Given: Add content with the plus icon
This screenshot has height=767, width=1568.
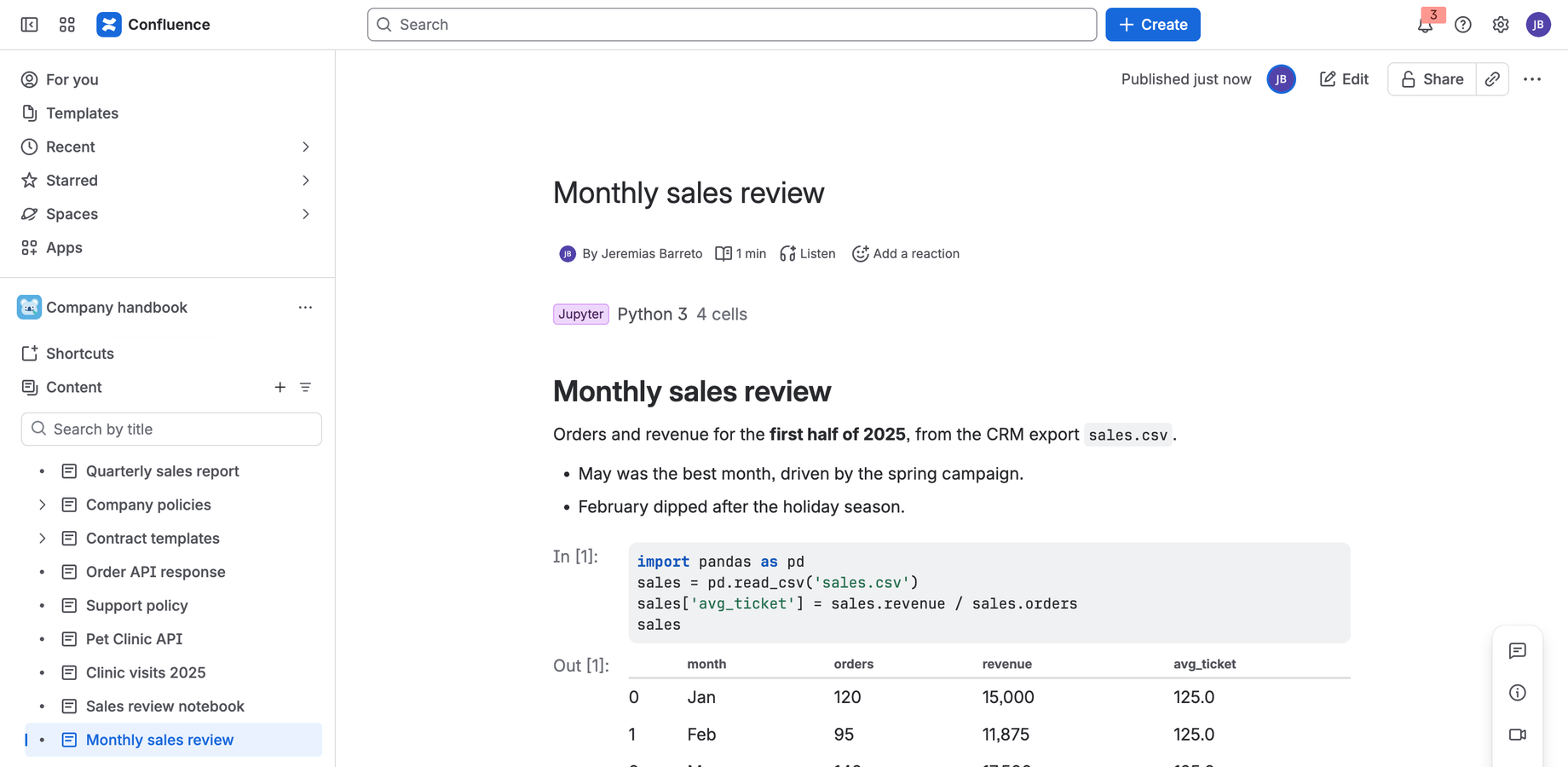Looking at the screenshot, I should coord(280,388).
